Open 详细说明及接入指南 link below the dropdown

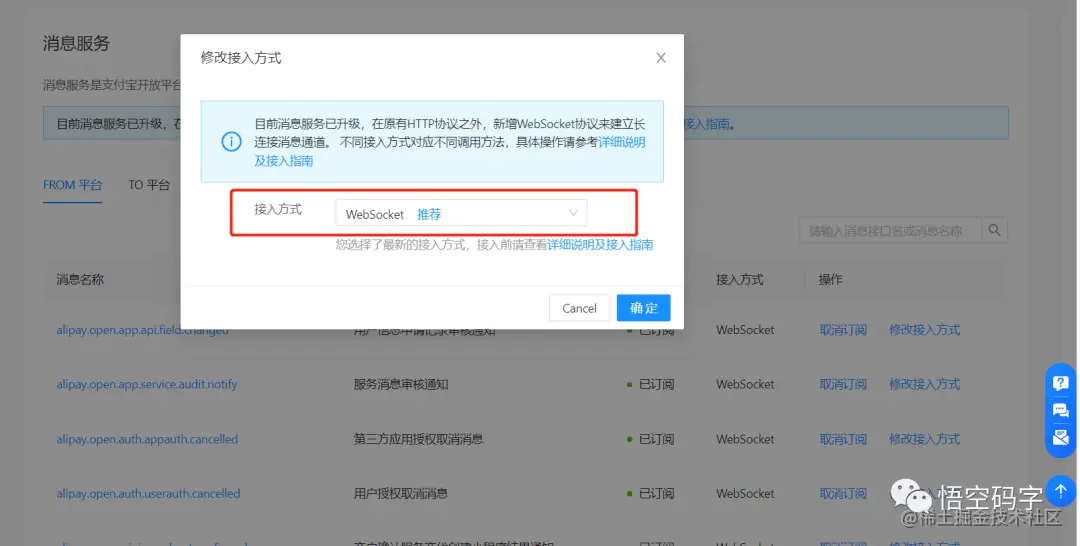[x=600, y=244]
